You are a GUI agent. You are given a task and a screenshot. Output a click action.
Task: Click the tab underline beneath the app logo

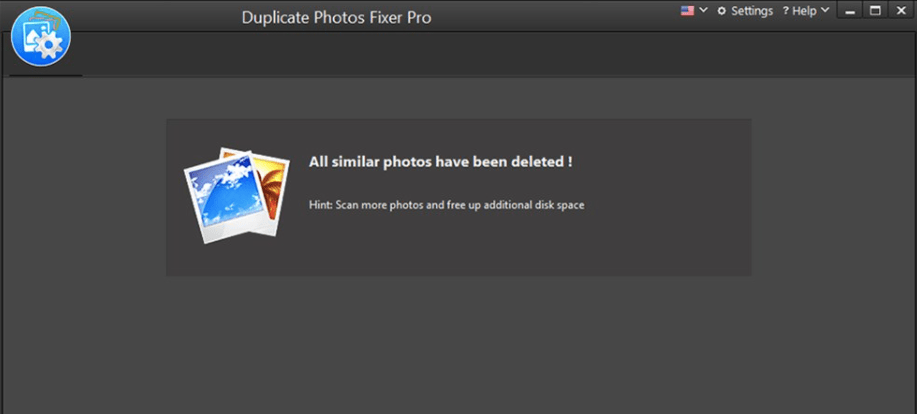[46, 75]
